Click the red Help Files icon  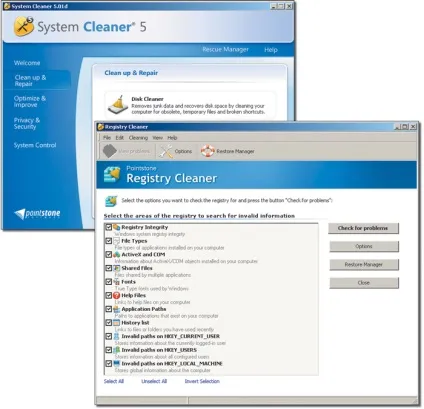pyautogui.click(x=116, y=295)
